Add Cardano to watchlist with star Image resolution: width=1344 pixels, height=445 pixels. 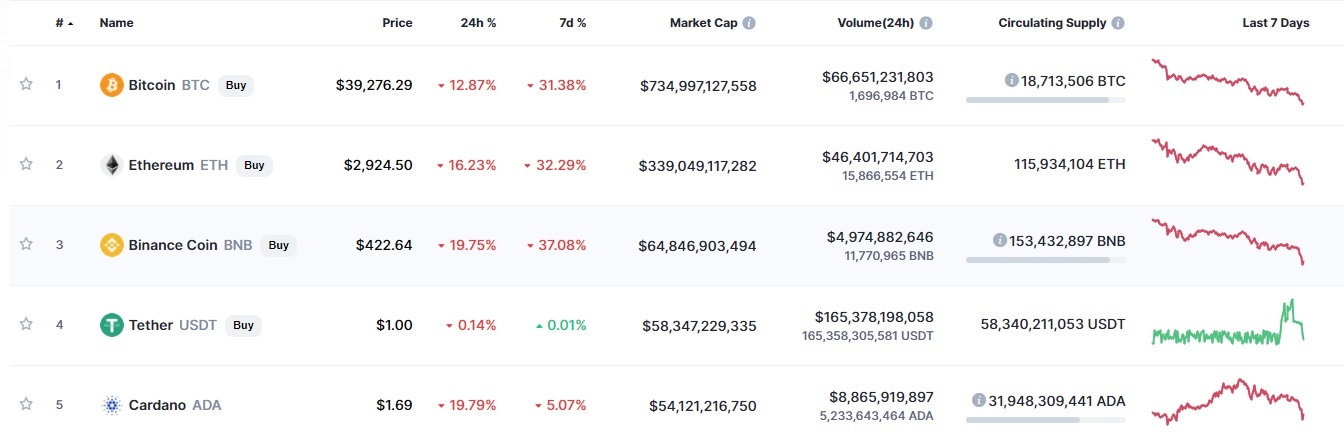[26, 405]
